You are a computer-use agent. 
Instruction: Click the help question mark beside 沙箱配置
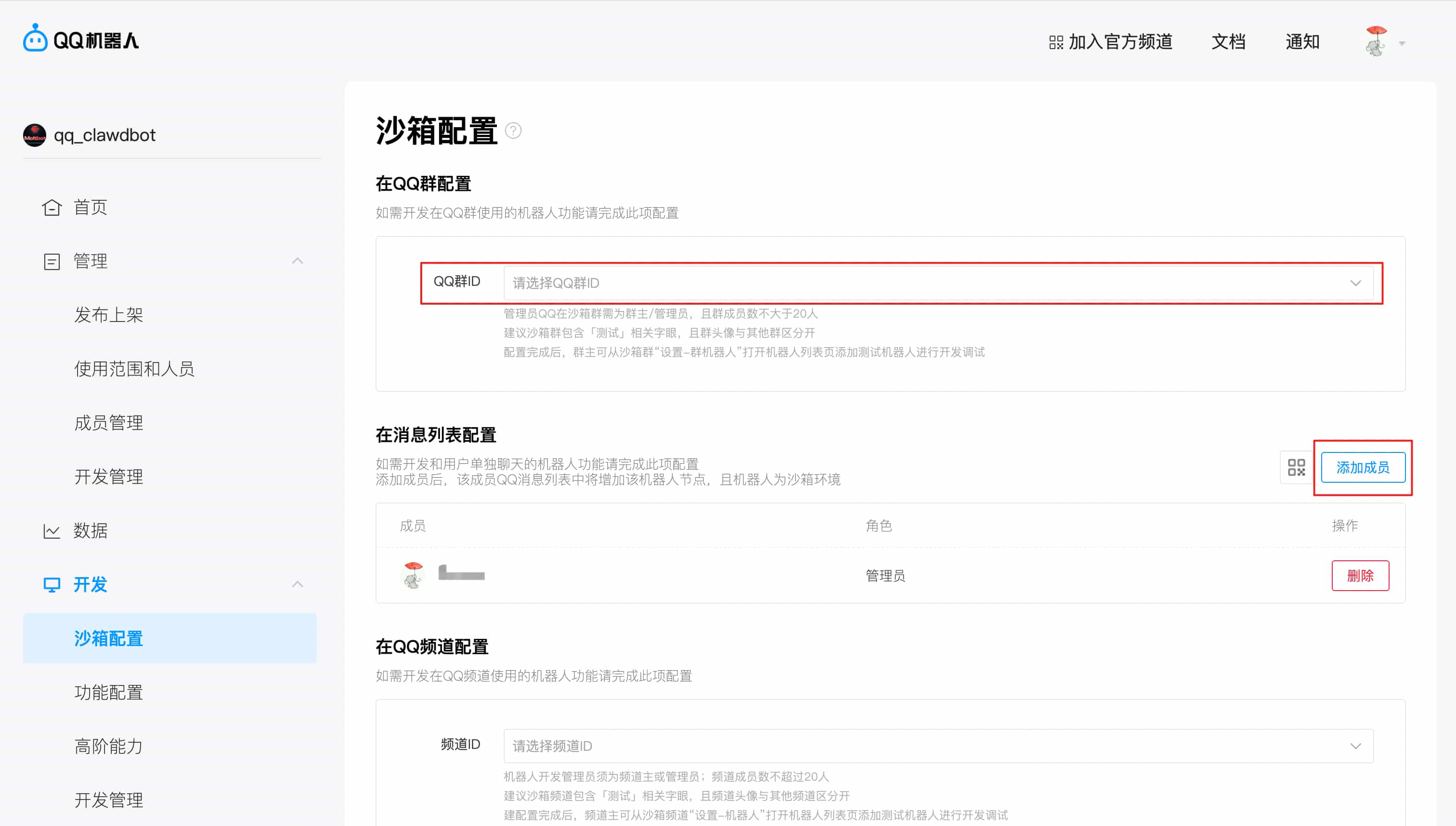513,131
